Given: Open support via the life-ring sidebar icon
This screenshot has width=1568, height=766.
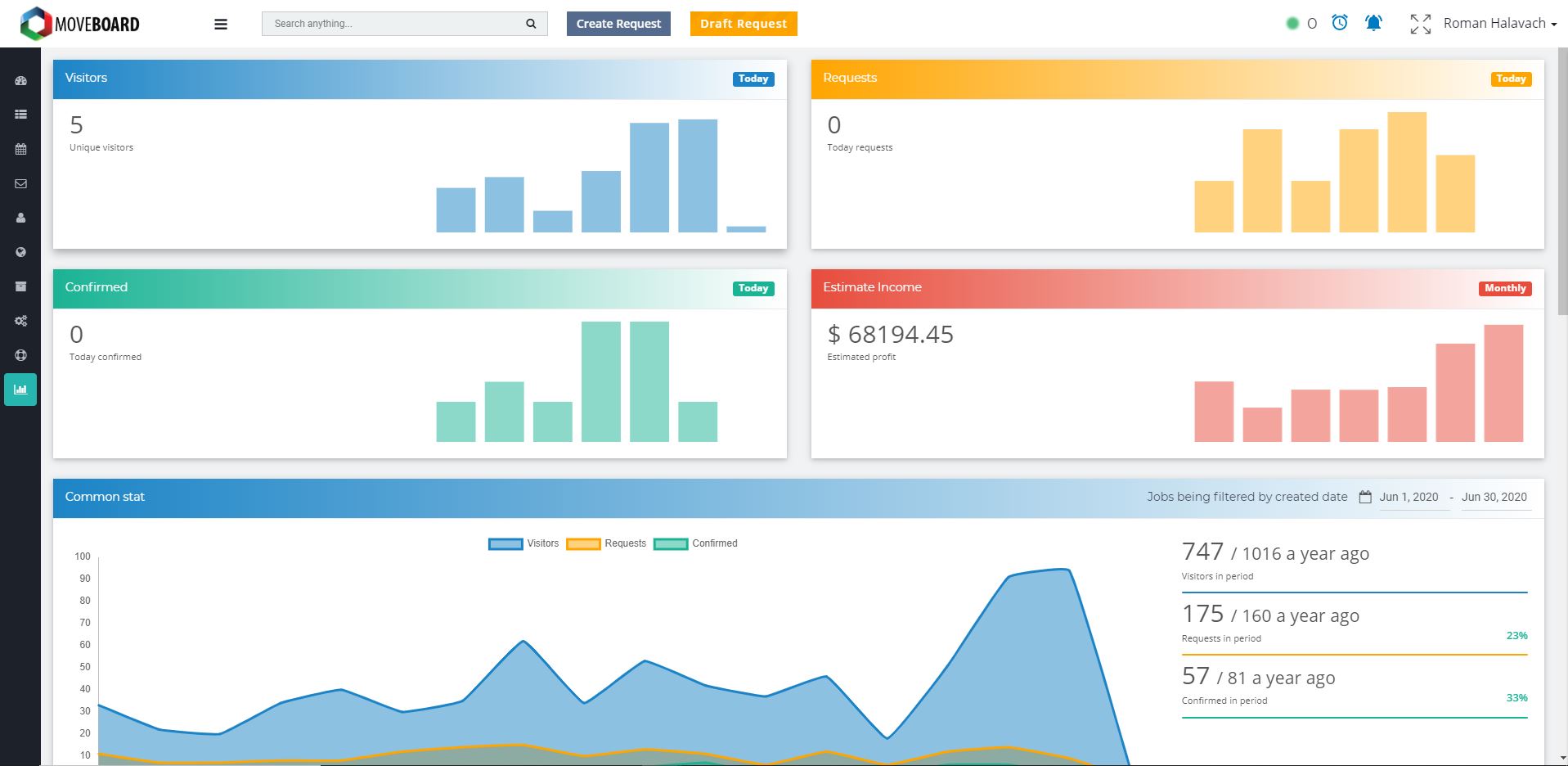Looking at the screenshot, I should click(x=20, y=354).
